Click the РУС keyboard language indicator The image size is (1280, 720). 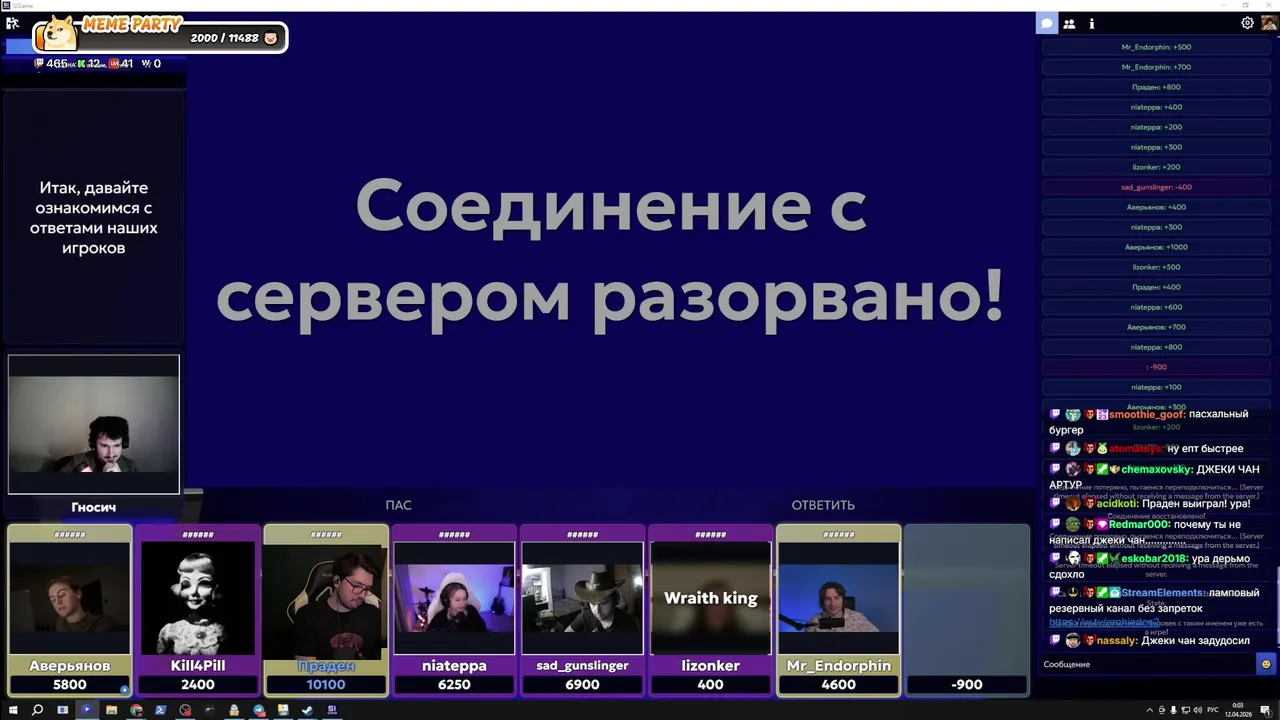(1213, 710)
